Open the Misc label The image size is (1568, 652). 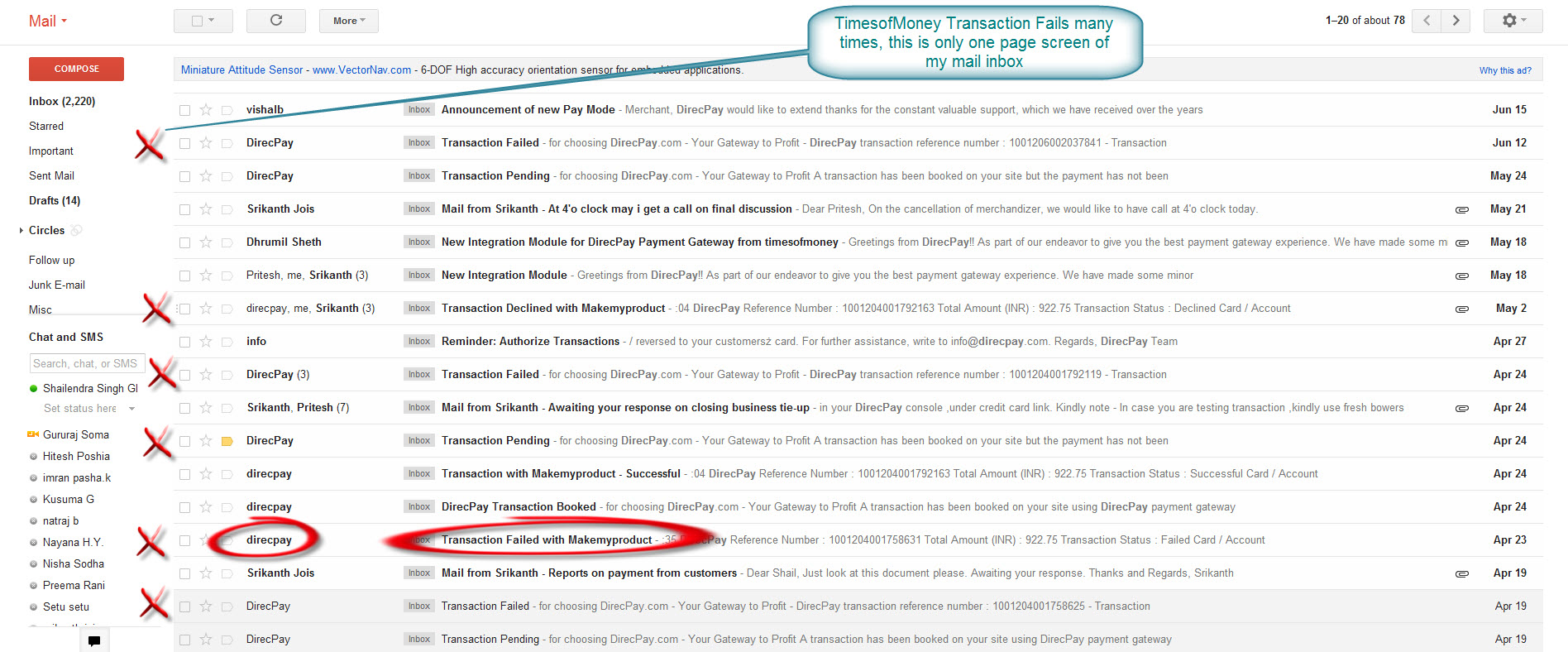click(41, 309)
